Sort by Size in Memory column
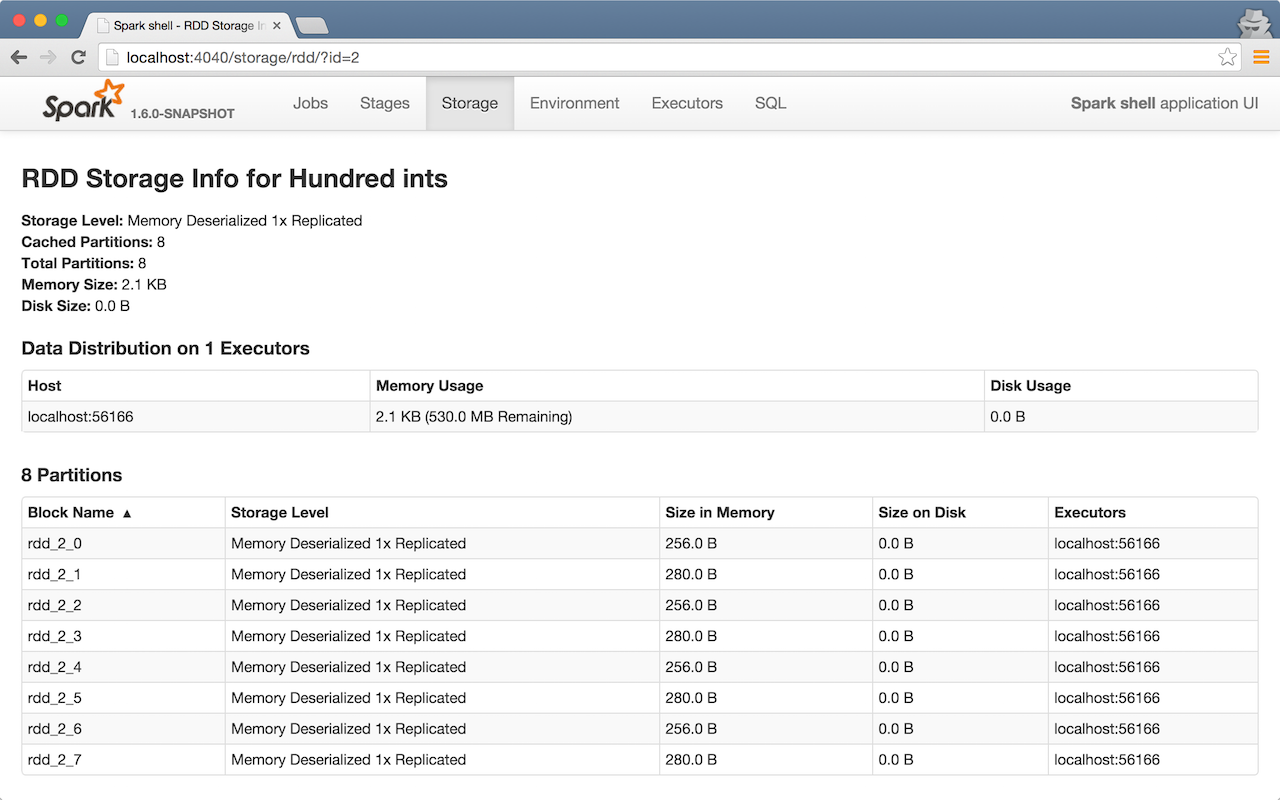The image size is (1280, 800). [x=720, y=512]
